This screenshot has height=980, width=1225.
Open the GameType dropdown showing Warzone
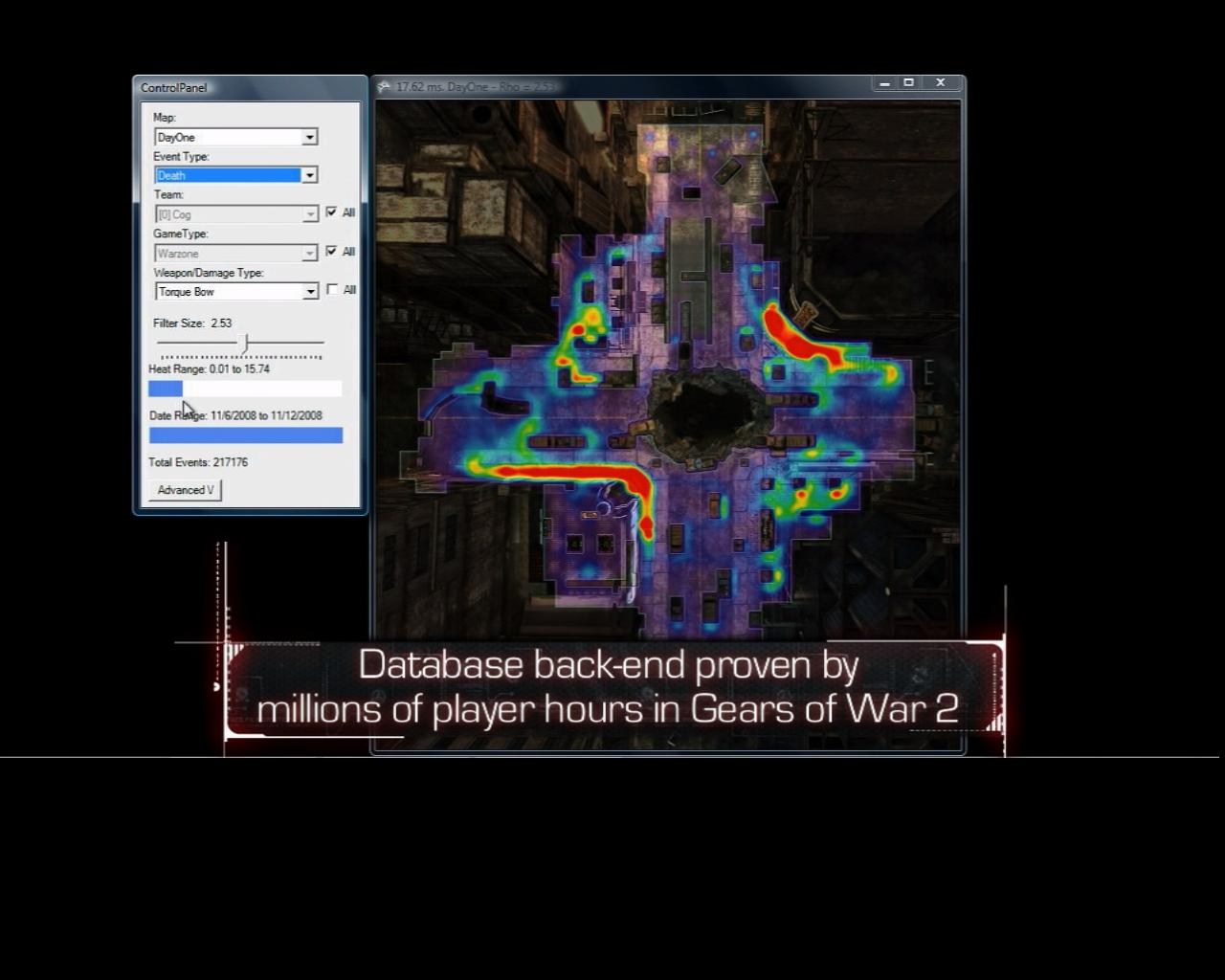[235, 254]
